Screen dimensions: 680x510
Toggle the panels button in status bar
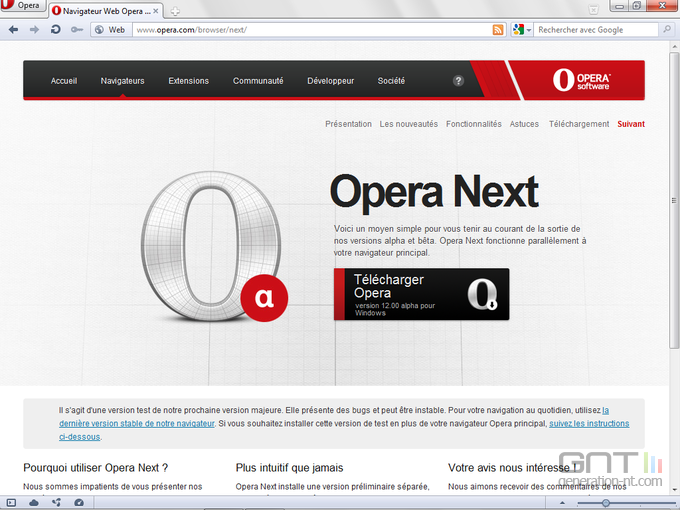pos(11,503)
